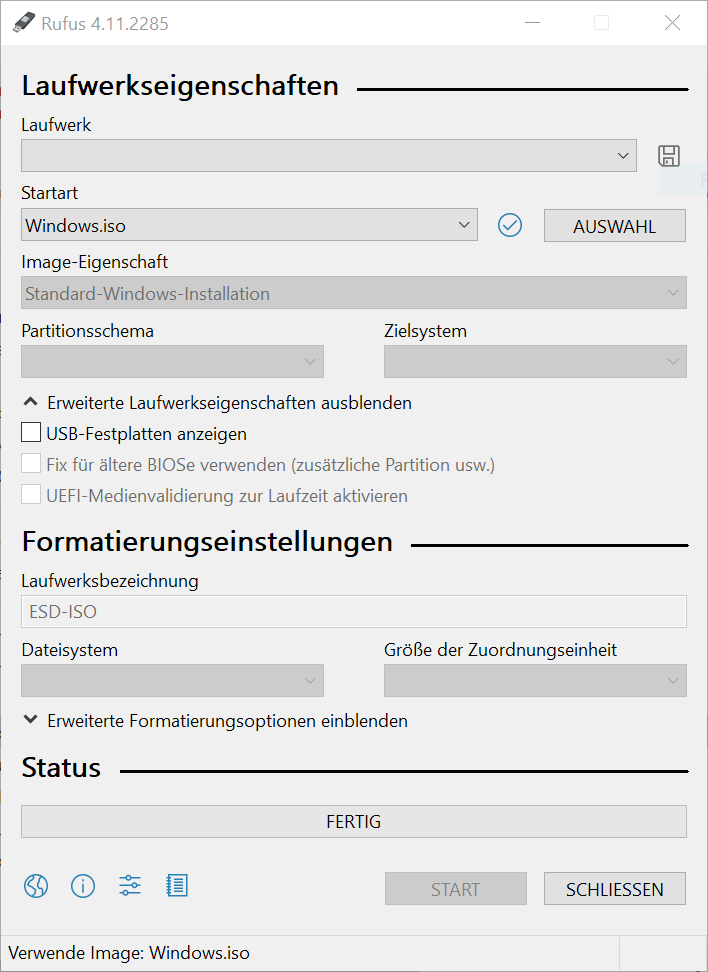Open the About info icon
Viewport: 708px width, 972px height.
coord(83,886)
